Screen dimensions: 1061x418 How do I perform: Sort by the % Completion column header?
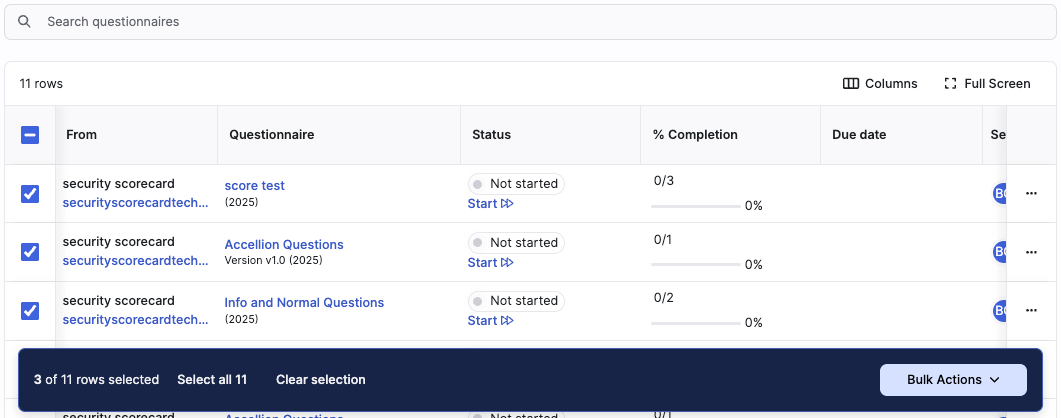pyautogui.click(x=695, y=135)
